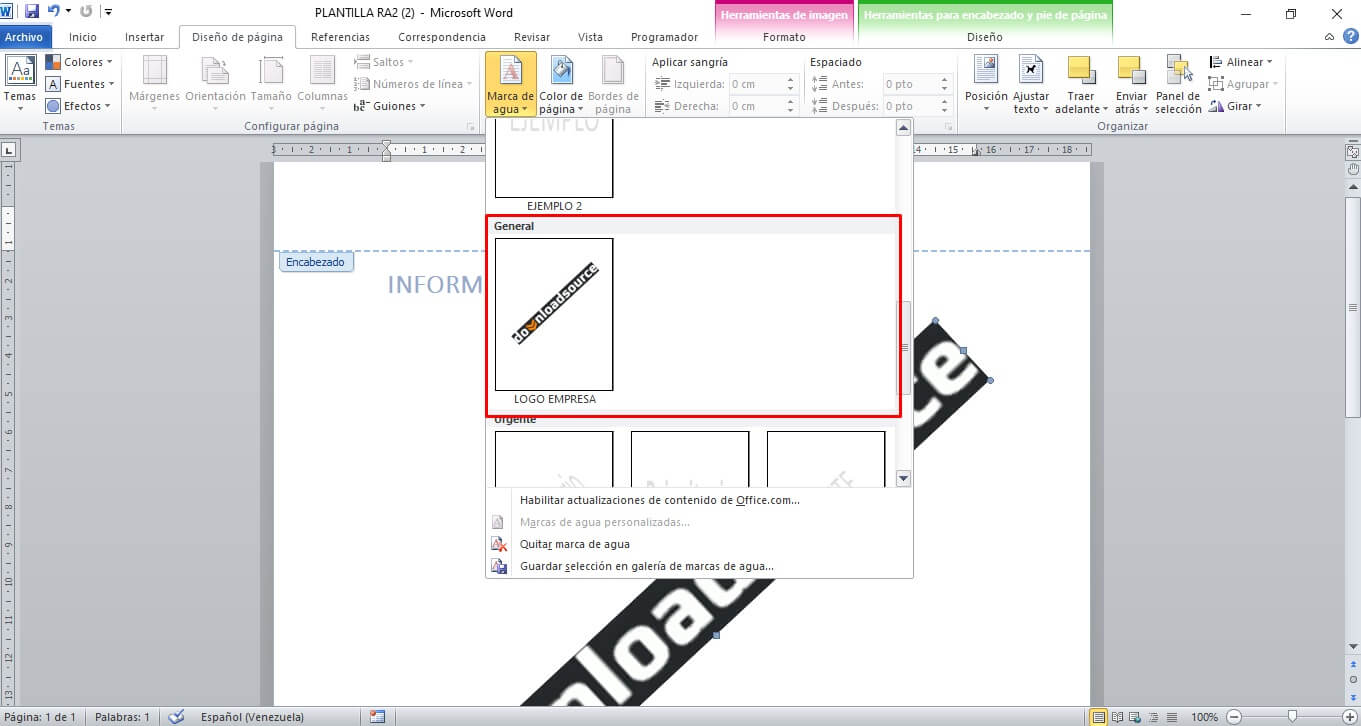Expand the Efectos theme dropdown
1361x726 pixels.
(81, 106)
